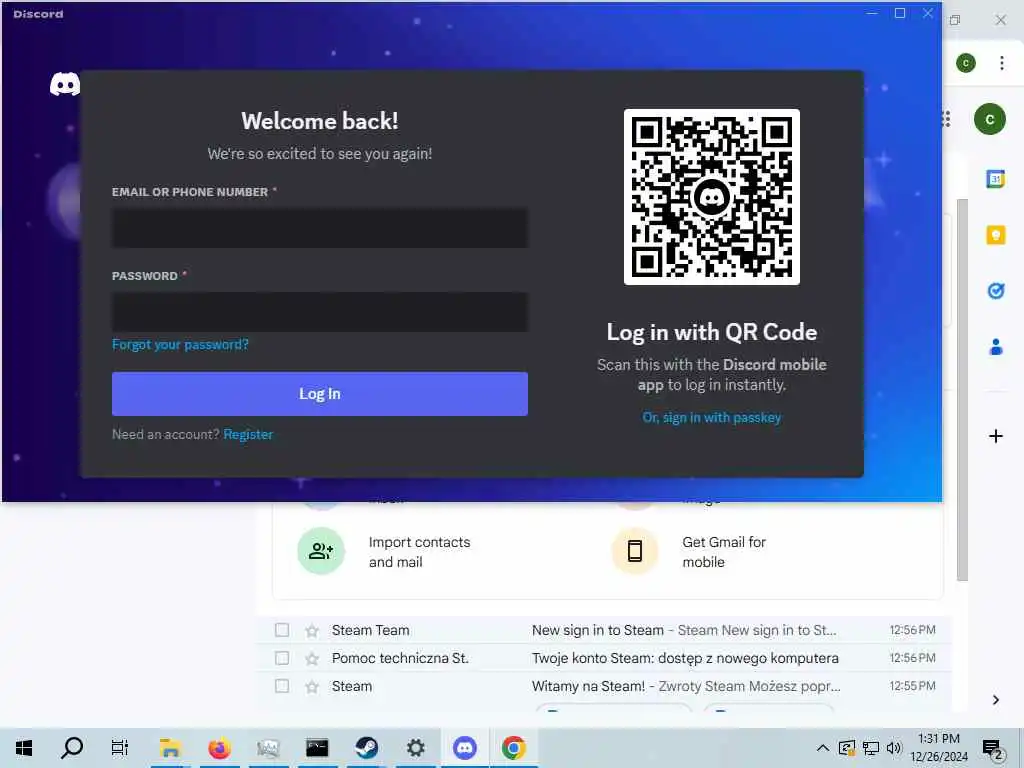The image size is (1024, 768).
Task: Open Twoje konto Steam email subject
Action: (x=685, y=658)
